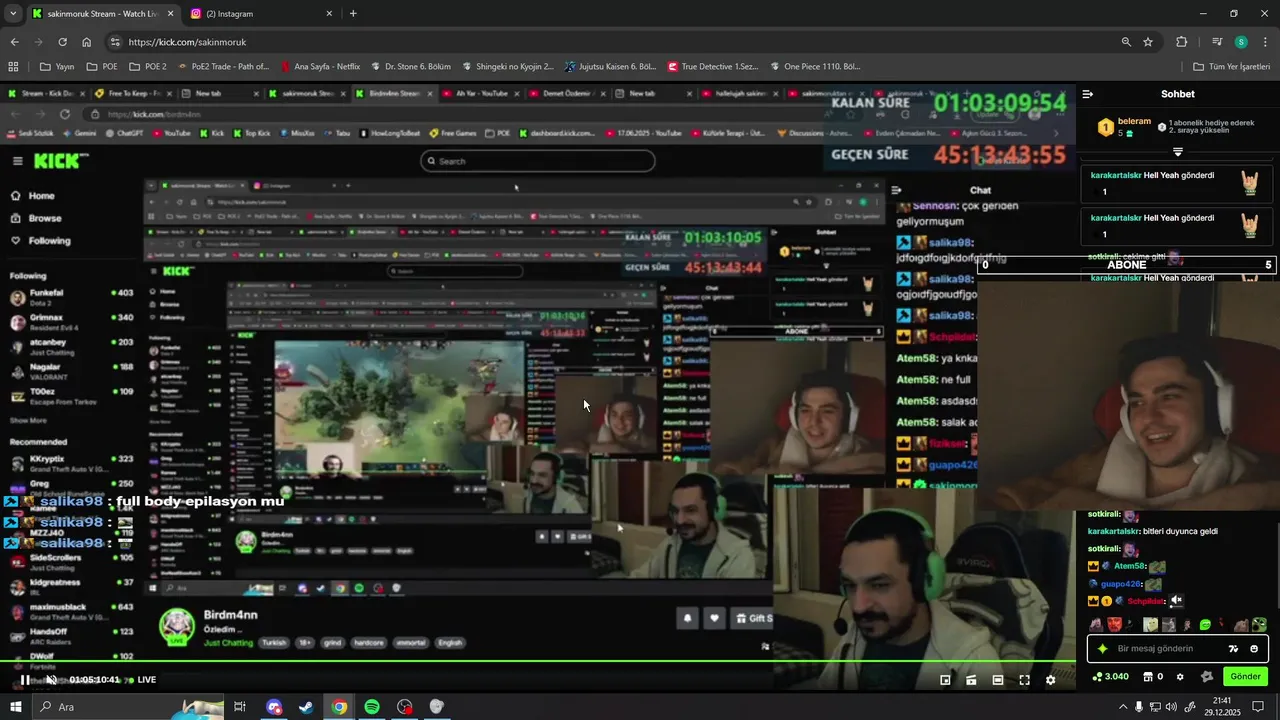Screen dimensions: 1280x720
Task: Open the system tray volume icon
Action: [x=1172, y=707]
